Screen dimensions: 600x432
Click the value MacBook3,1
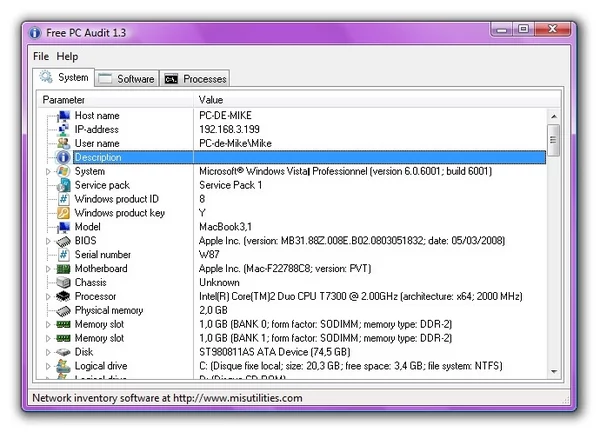[225, 227]
